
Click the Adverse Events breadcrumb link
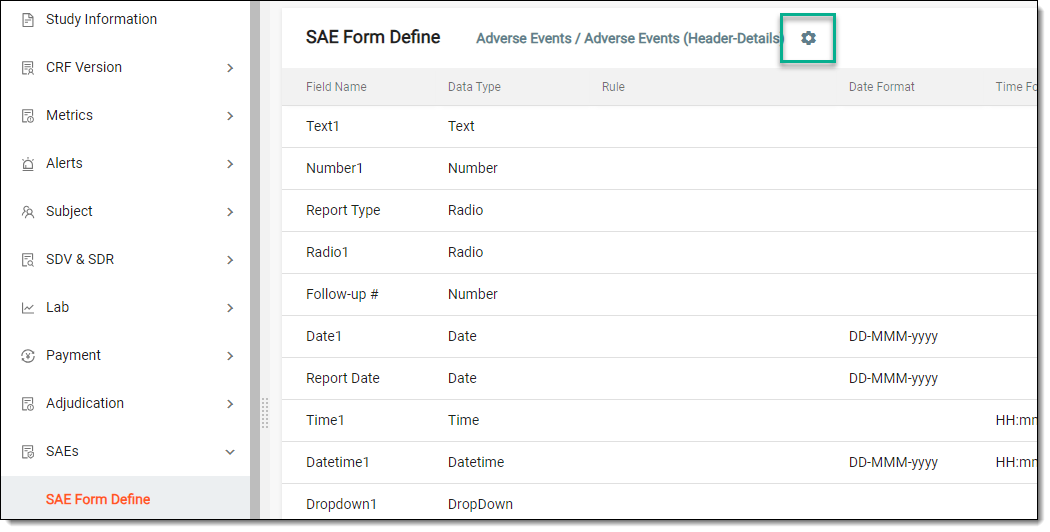tap(524, 39)
